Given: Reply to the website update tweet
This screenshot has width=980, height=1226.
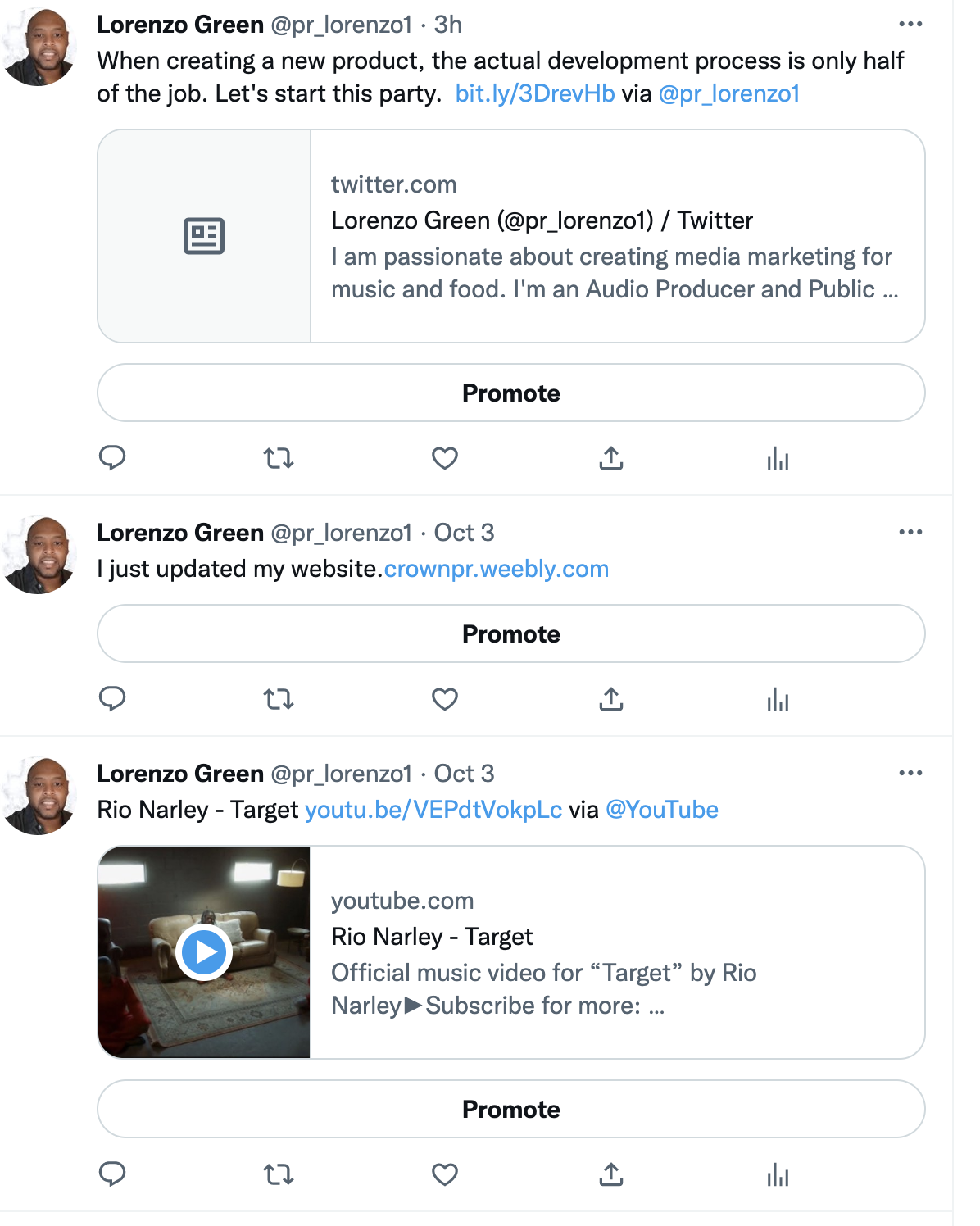Looking at the screenshot, I should coord(112,698).
